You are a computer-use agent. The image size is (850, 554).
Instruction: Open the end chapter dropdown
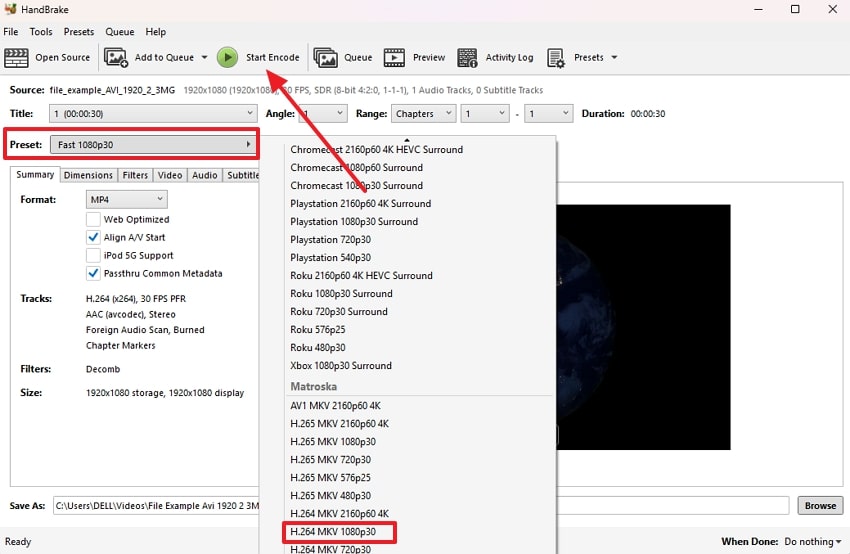click(549, 114)
